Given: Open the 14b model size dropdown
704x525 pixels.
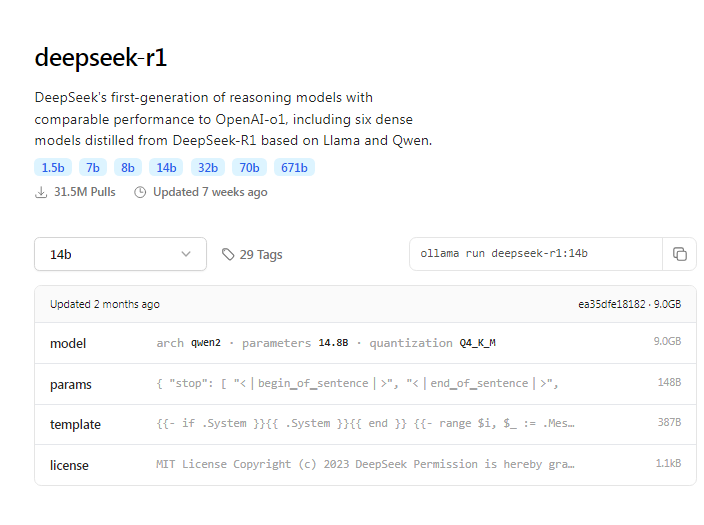Looking at the screenshot, I should point(120,254).
